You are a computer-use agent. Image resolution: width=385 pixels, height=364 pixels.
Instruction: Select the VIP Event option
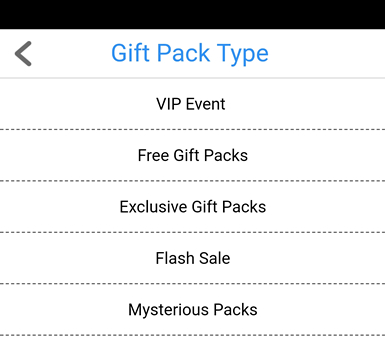point(192,104)
